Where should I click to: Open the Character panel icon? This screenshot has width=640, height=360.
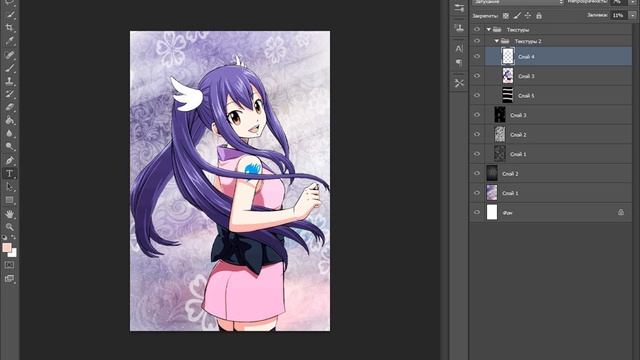(459, 49)
